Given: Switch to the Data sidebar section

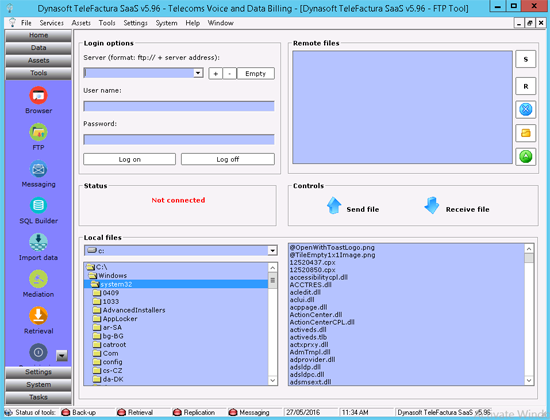Looking at the screenshot, I should [38, 48].
